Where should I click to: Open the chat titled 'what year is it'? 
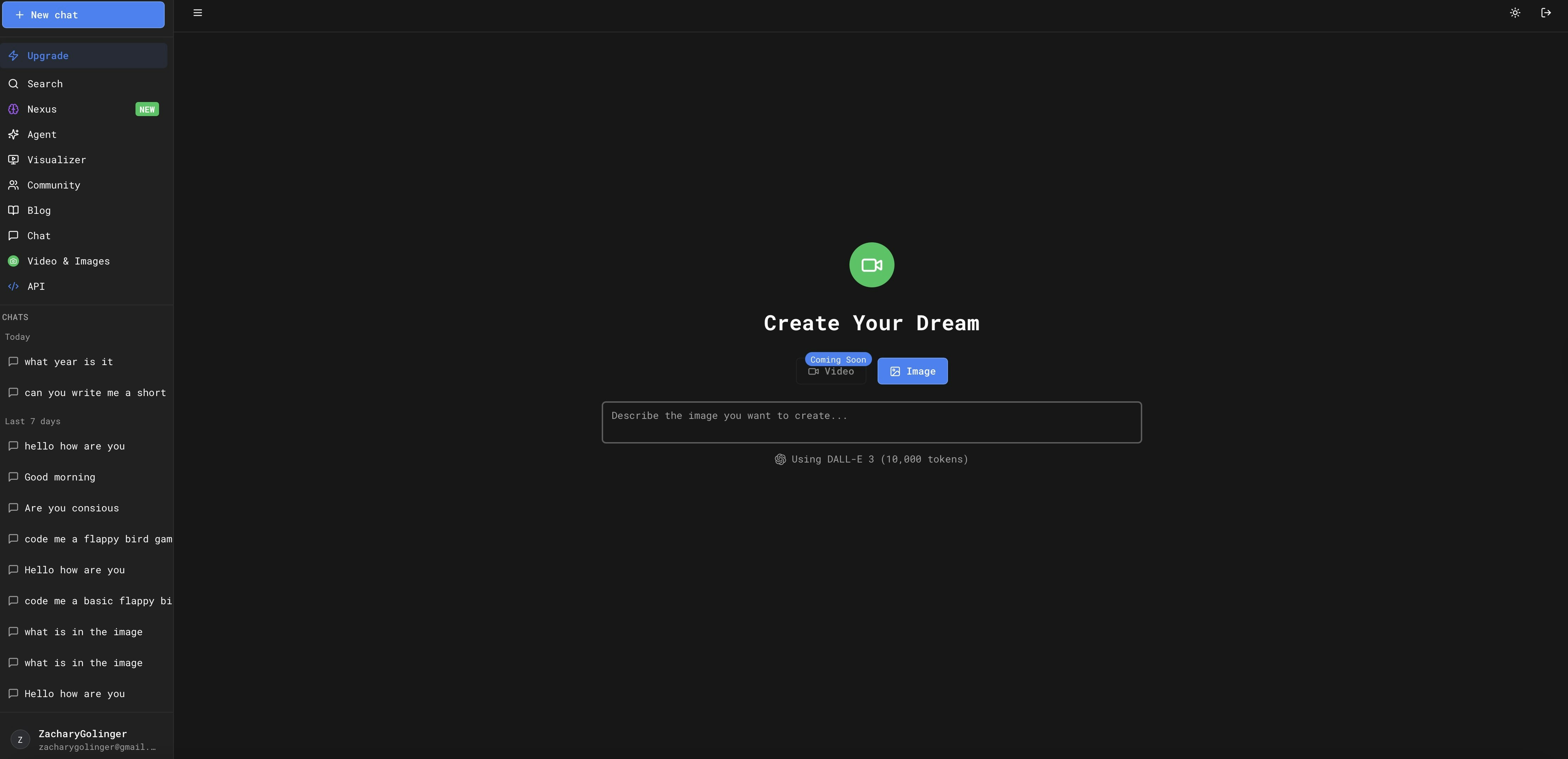pos(69,361)
